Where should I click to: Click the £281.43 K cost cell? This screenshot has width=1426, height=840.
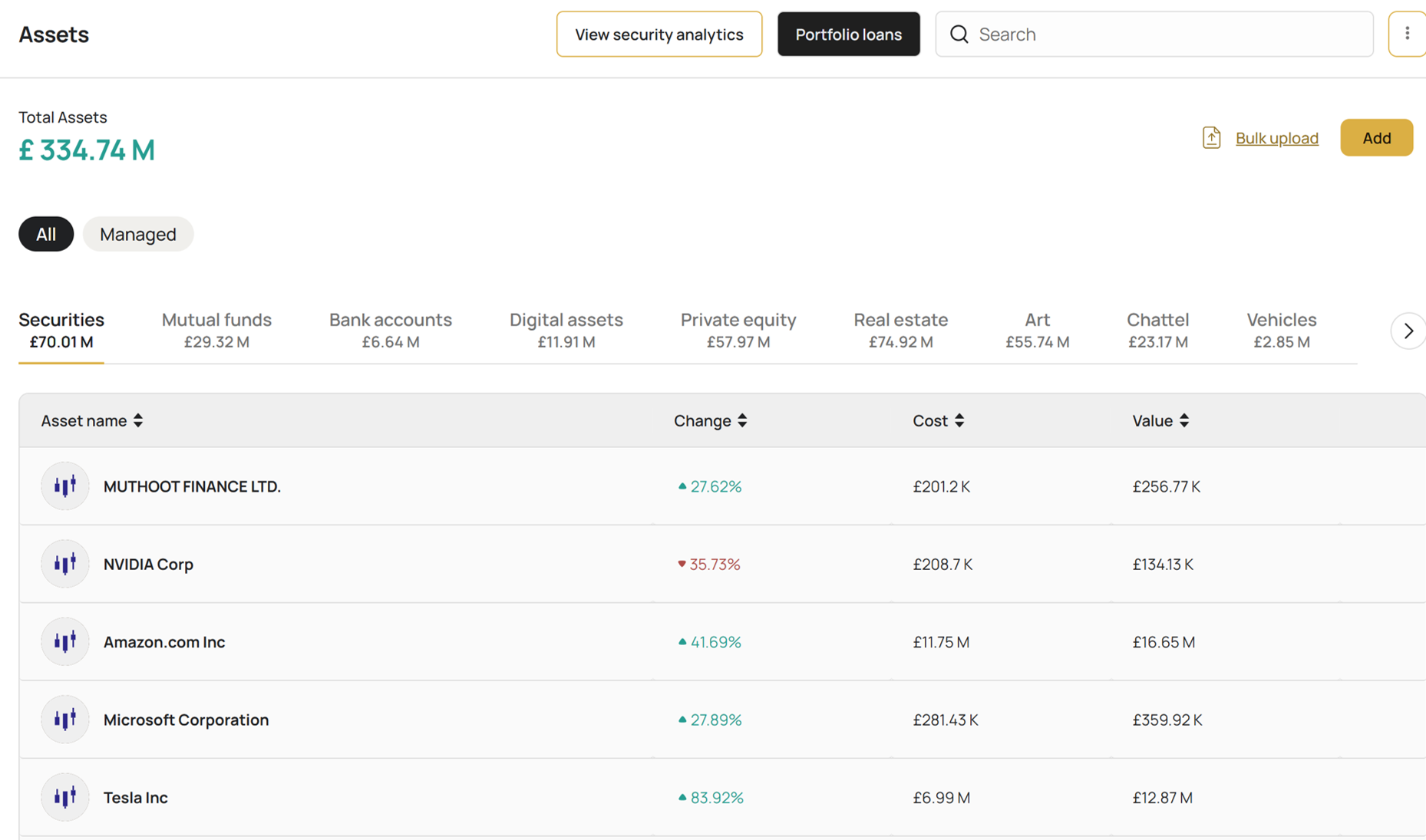point(946,720)
